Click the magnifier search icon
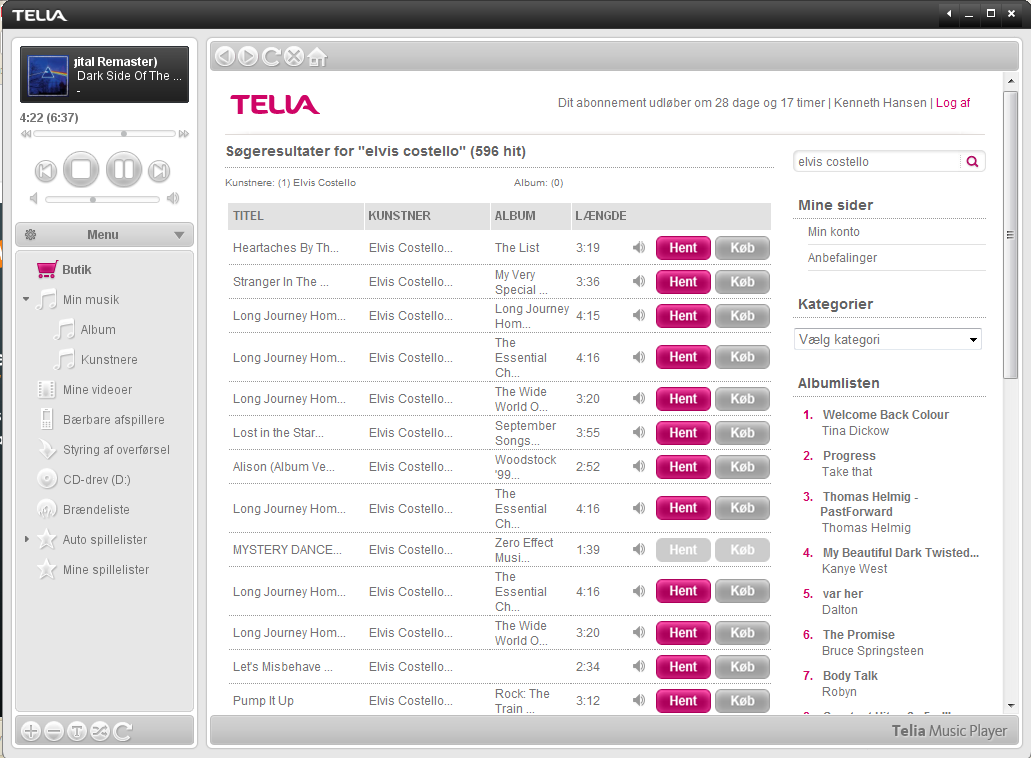This screenshot has height=758, width=1031. pos(972,162)
